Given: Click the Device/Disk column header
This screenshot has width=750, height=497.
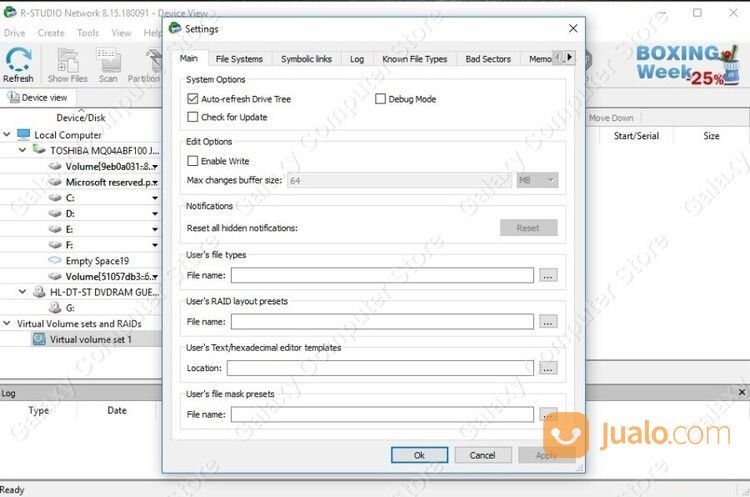Looking at the screenshot, I should coord(80,117).
